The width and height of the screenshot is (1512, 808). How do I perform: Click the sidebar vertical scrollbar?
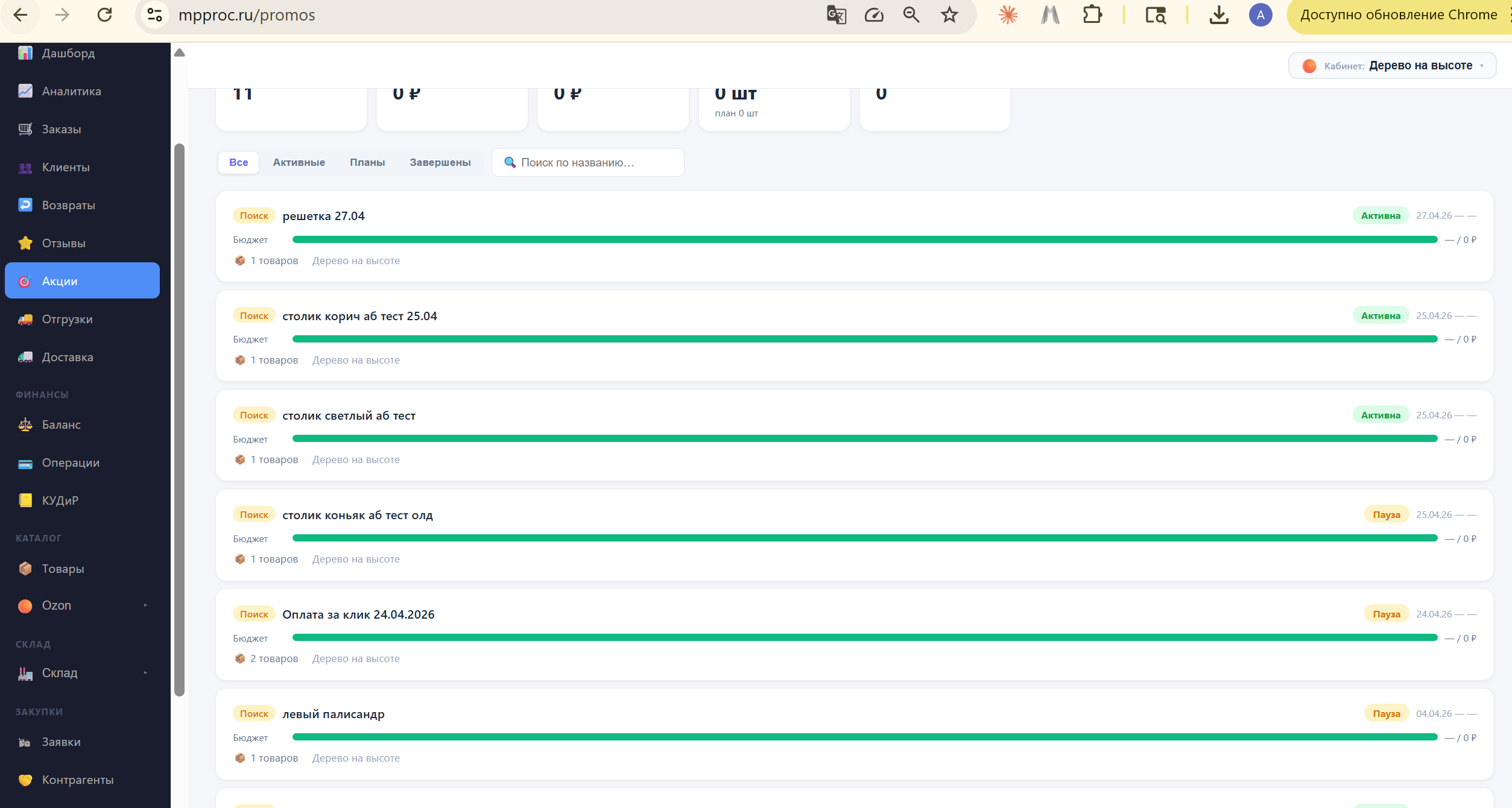(179, 420)
